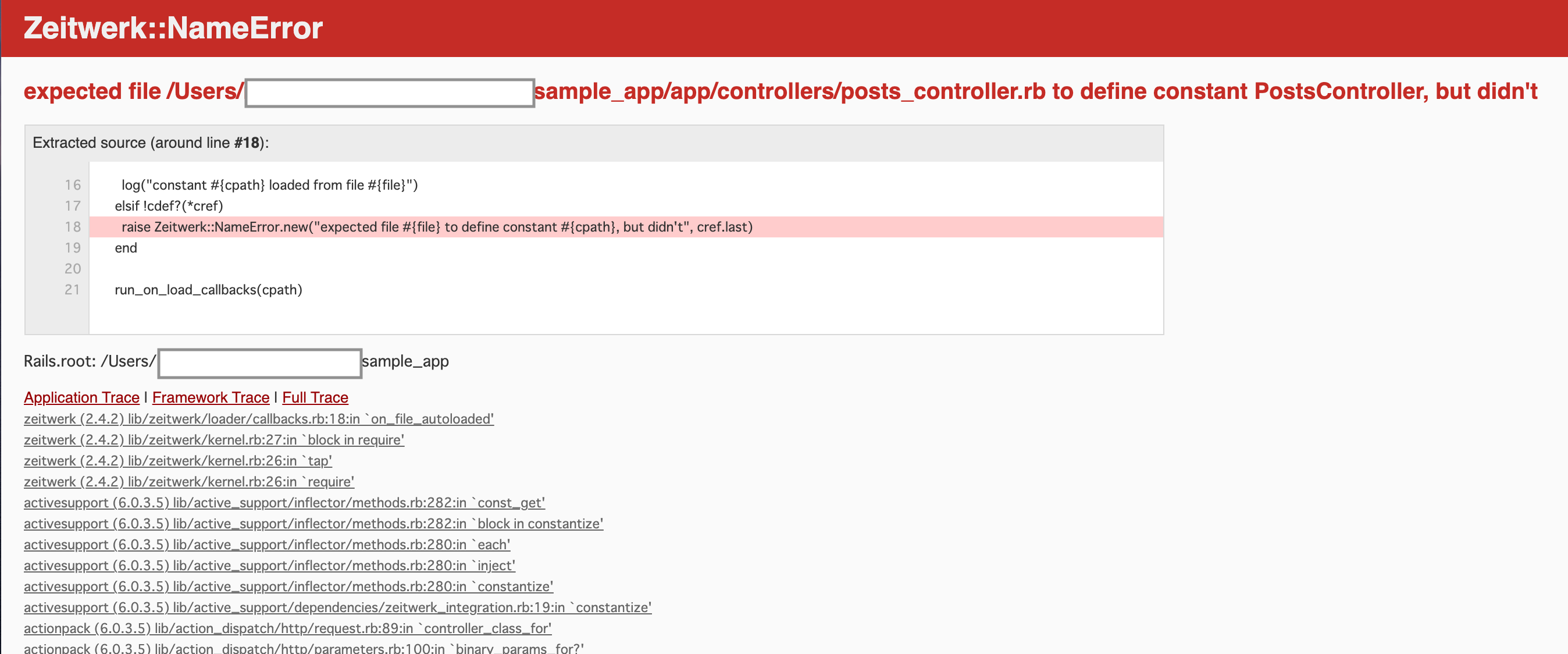The height and width of the screenshot is (654, 1568).
Task: Show the Full Trace view
Action: [315, 397]
